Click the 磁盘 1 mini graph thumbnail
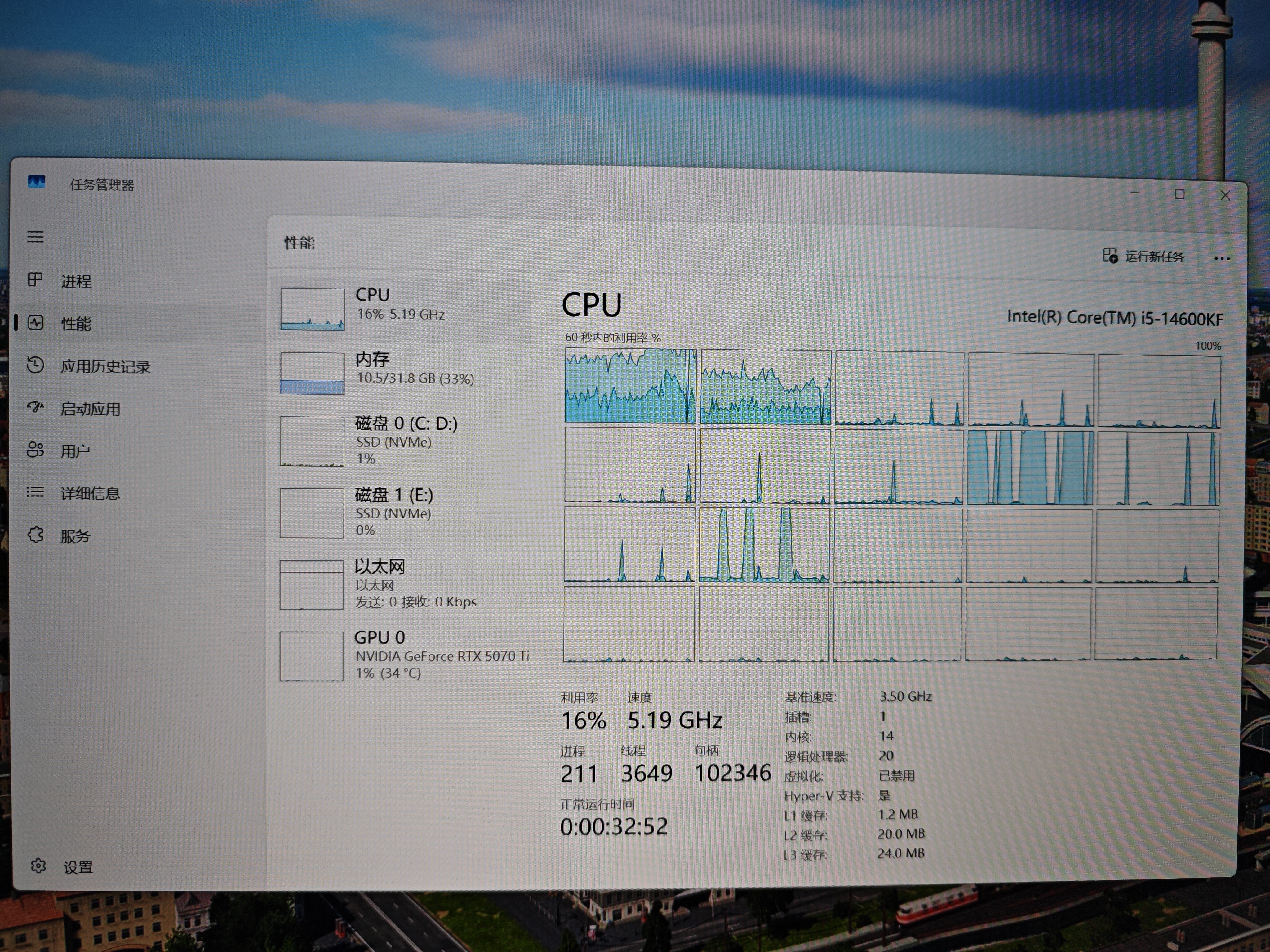The height and width of the screenshot is (952, 1270). pos(312,513)
